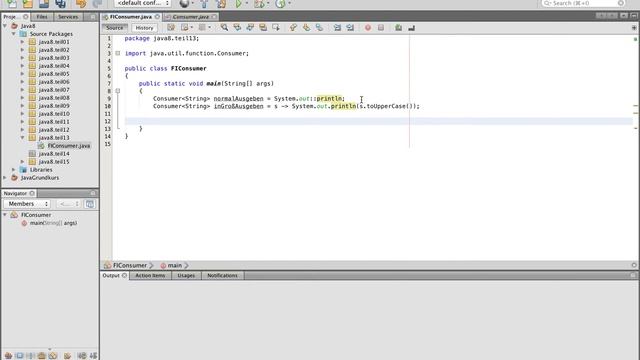Image resolution: width=640 pixels, height=360 pixels.
Task: Click the Profile Project icon
Action: point(280,3)
